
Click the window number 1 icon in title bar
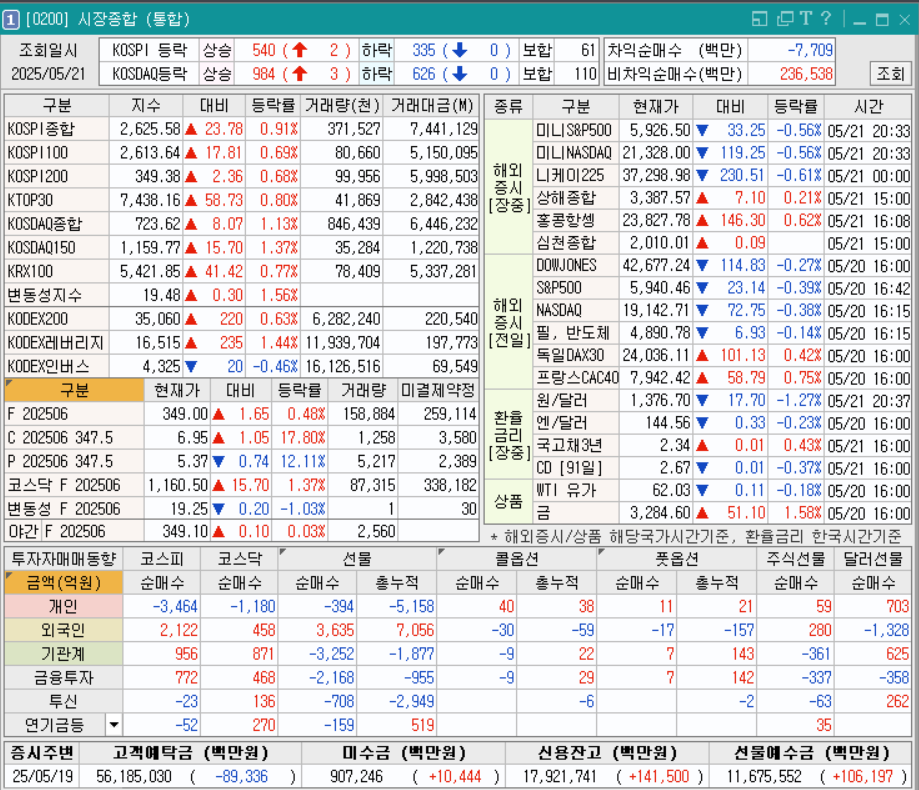pos(11,19)
